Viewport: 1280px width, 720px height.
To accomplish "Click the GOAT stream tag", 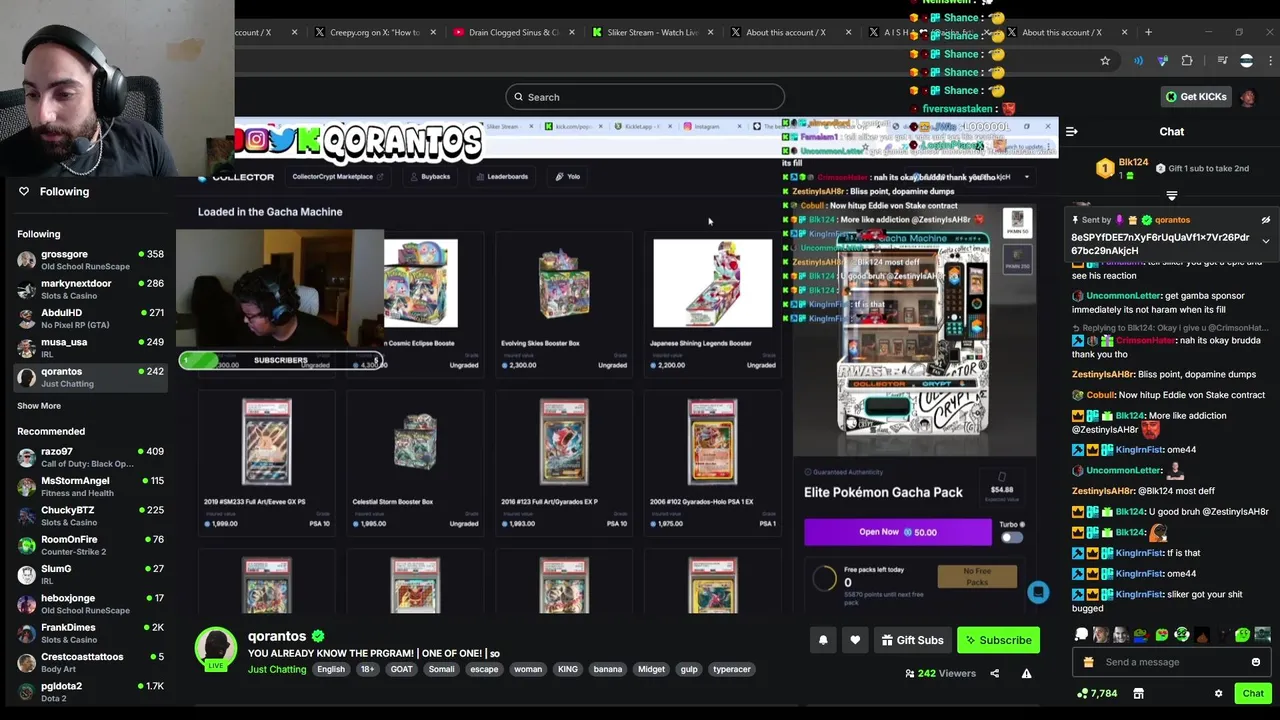I will point(401,669).
